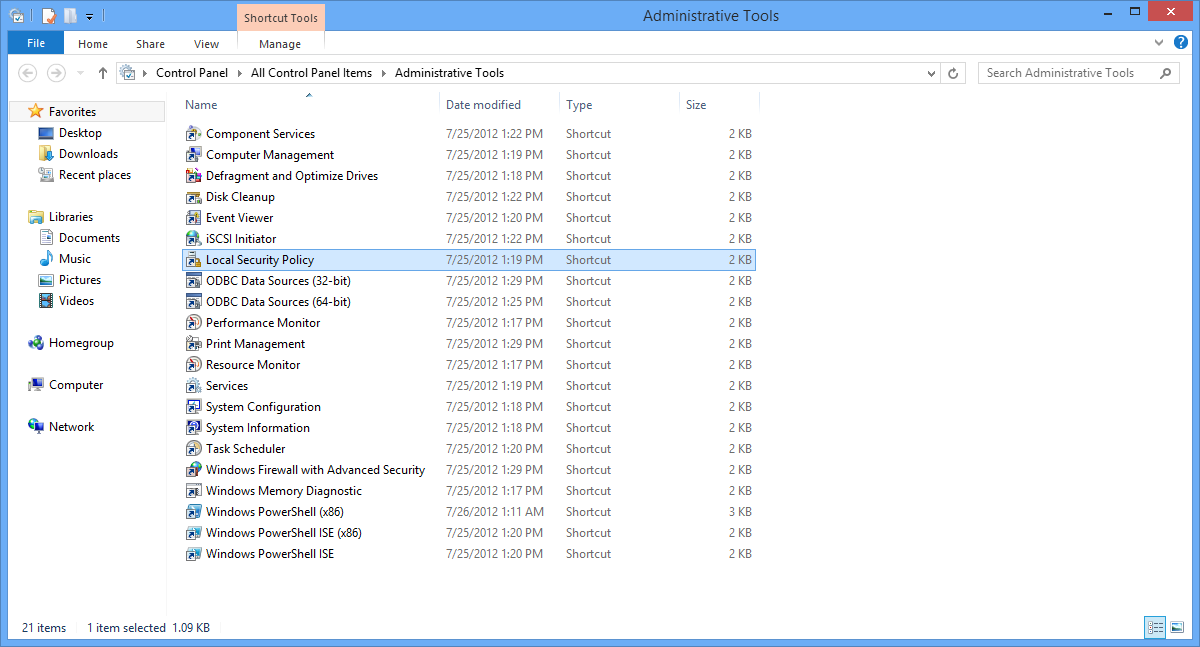Open the Recent locations dropdown arrow
1200x647 pixels.
coord(80,73)
